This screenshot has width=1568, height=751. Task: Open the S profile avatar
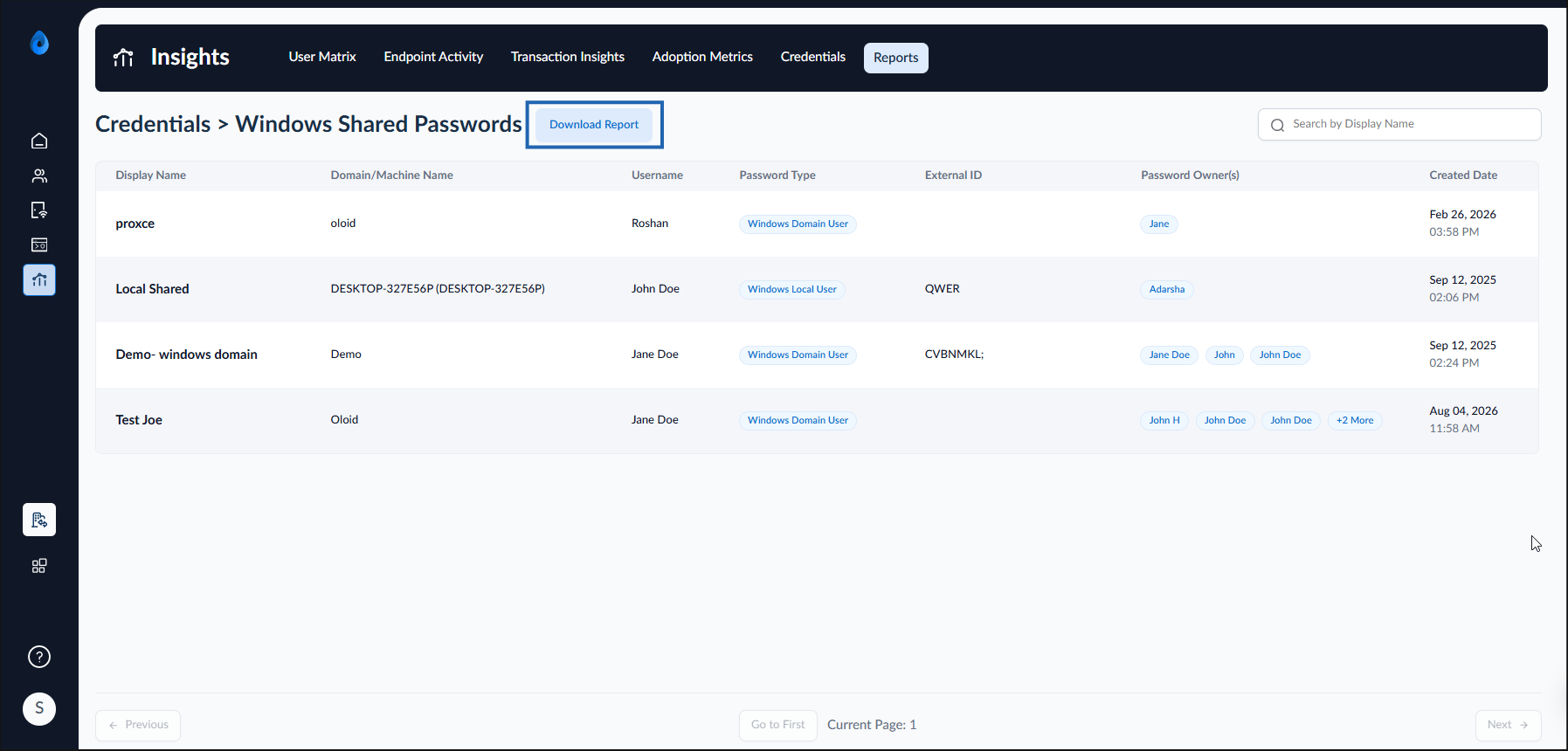[x=39, y=708]
